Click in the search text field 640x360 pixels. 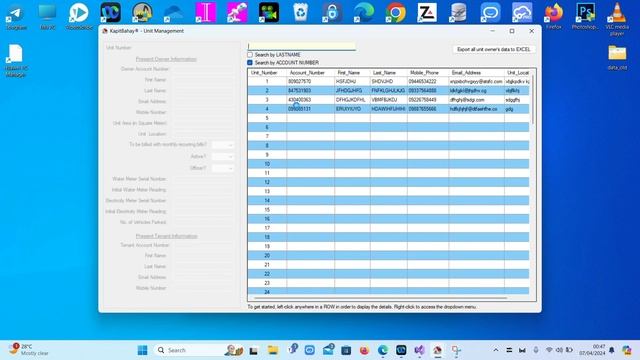tap(302, 46)
